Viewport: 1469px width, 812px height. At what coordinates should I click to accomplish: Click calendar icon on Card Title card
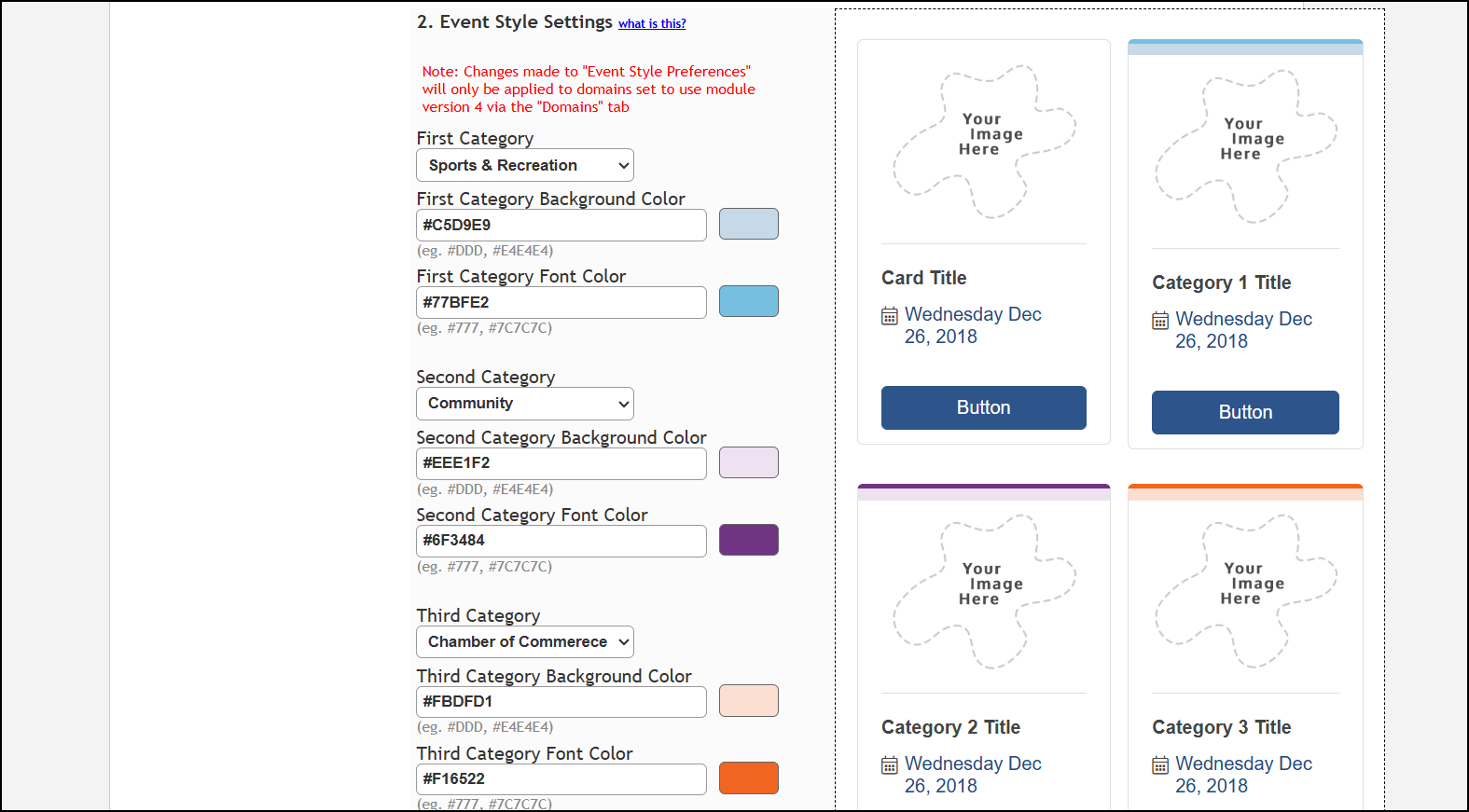pos(890,316)
